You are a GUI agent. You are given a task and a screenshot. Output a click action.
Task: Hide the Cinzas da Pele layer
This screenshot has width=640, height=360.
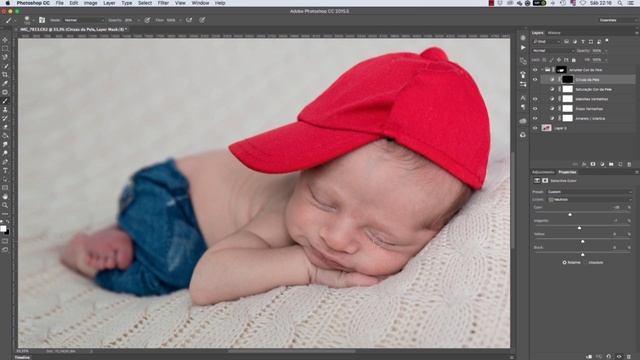tap(535, 80)
